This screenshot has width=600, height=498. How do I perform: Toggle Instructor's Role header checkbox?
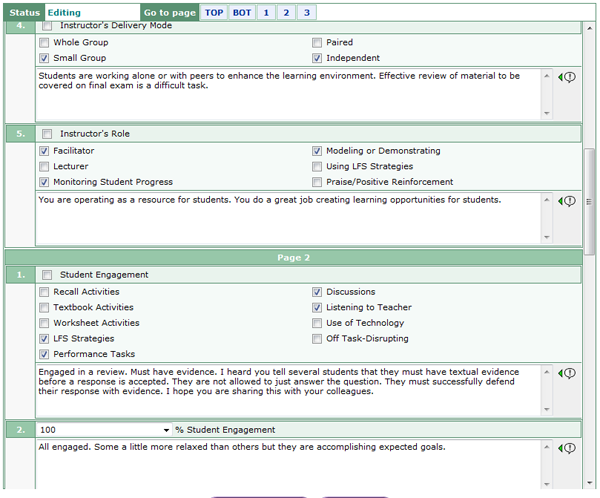click(x=47, y=134)
